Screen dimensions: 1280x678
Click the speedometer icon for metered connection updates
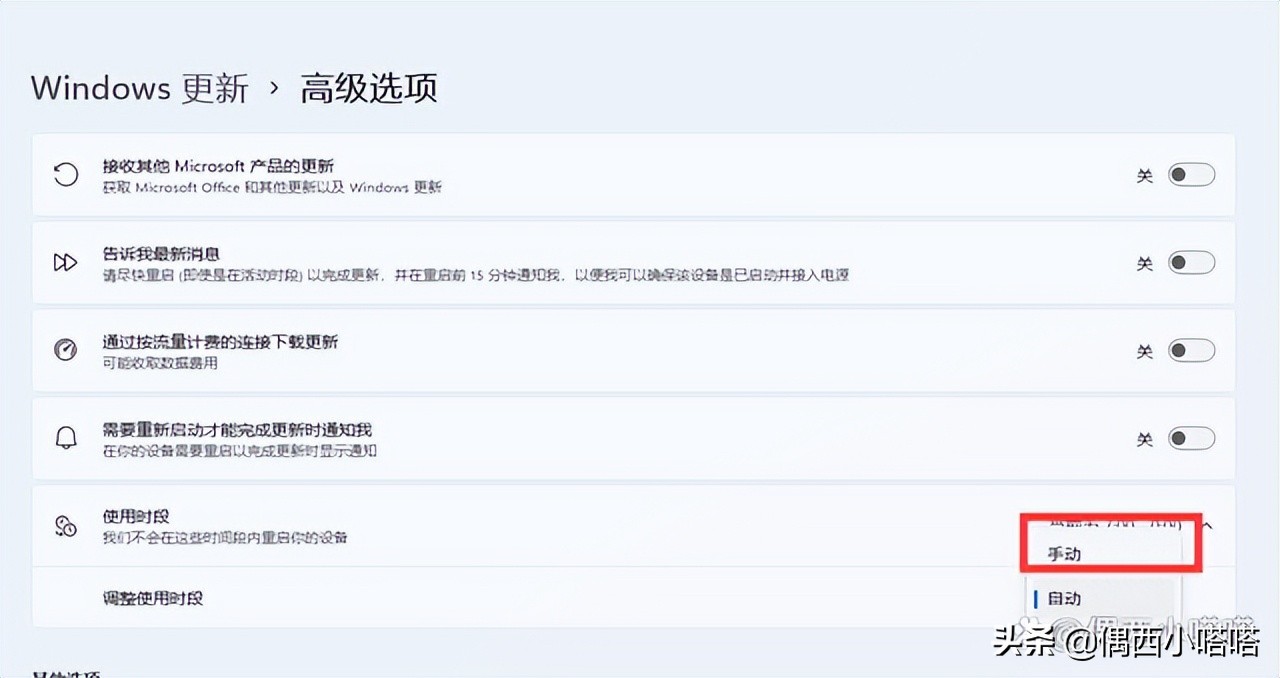point(65,350)
